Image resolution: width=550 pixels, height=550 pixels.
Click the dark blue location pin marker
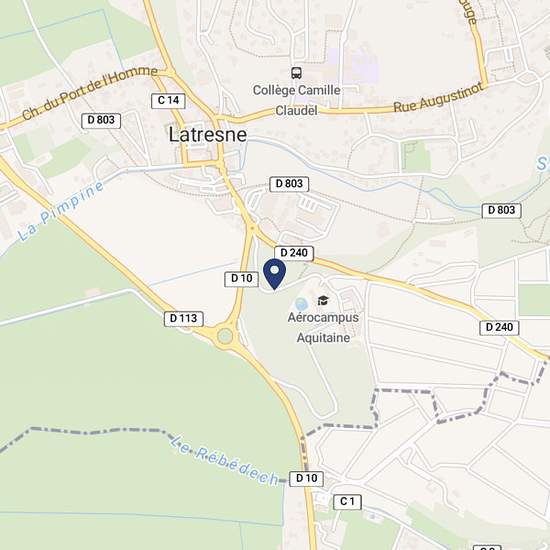point(274,274)
